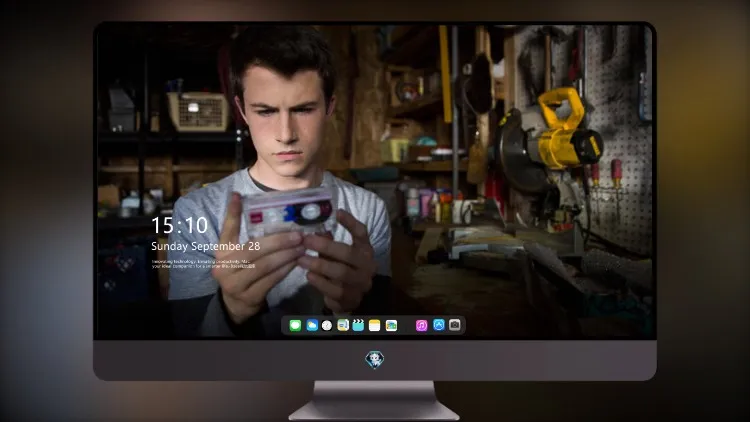Click the monitor stand base

point(374,401)
